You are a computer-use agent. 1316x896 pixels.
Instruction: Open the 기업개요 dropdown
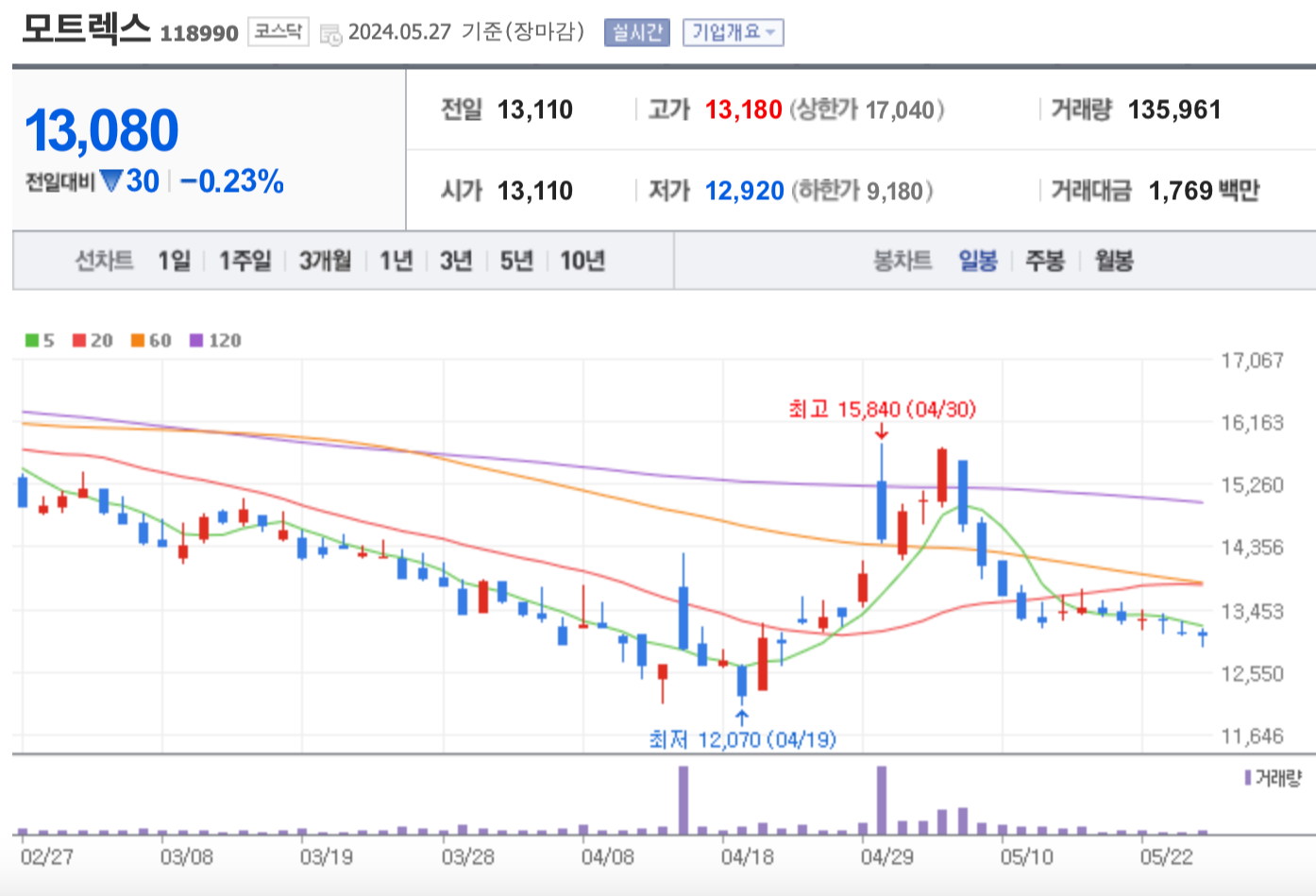point(734,32)
